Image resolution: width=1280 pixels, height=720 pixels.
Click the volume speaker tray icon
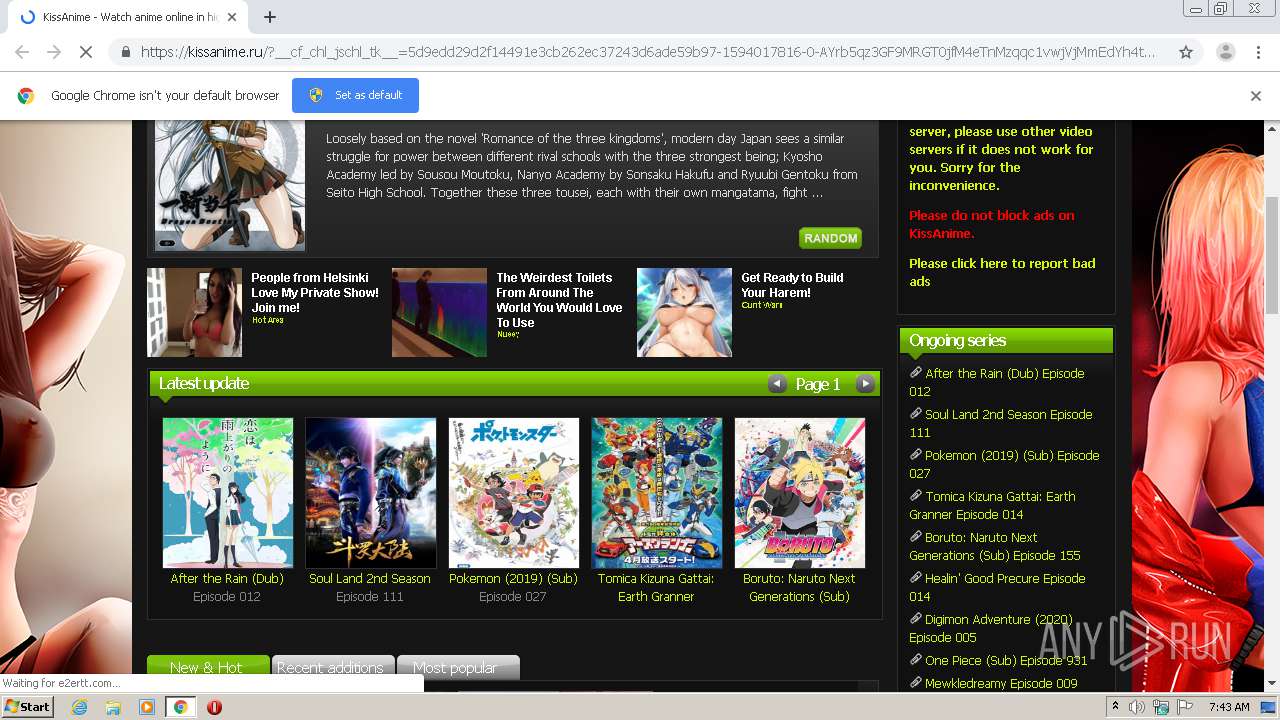tap(1137, 707)
